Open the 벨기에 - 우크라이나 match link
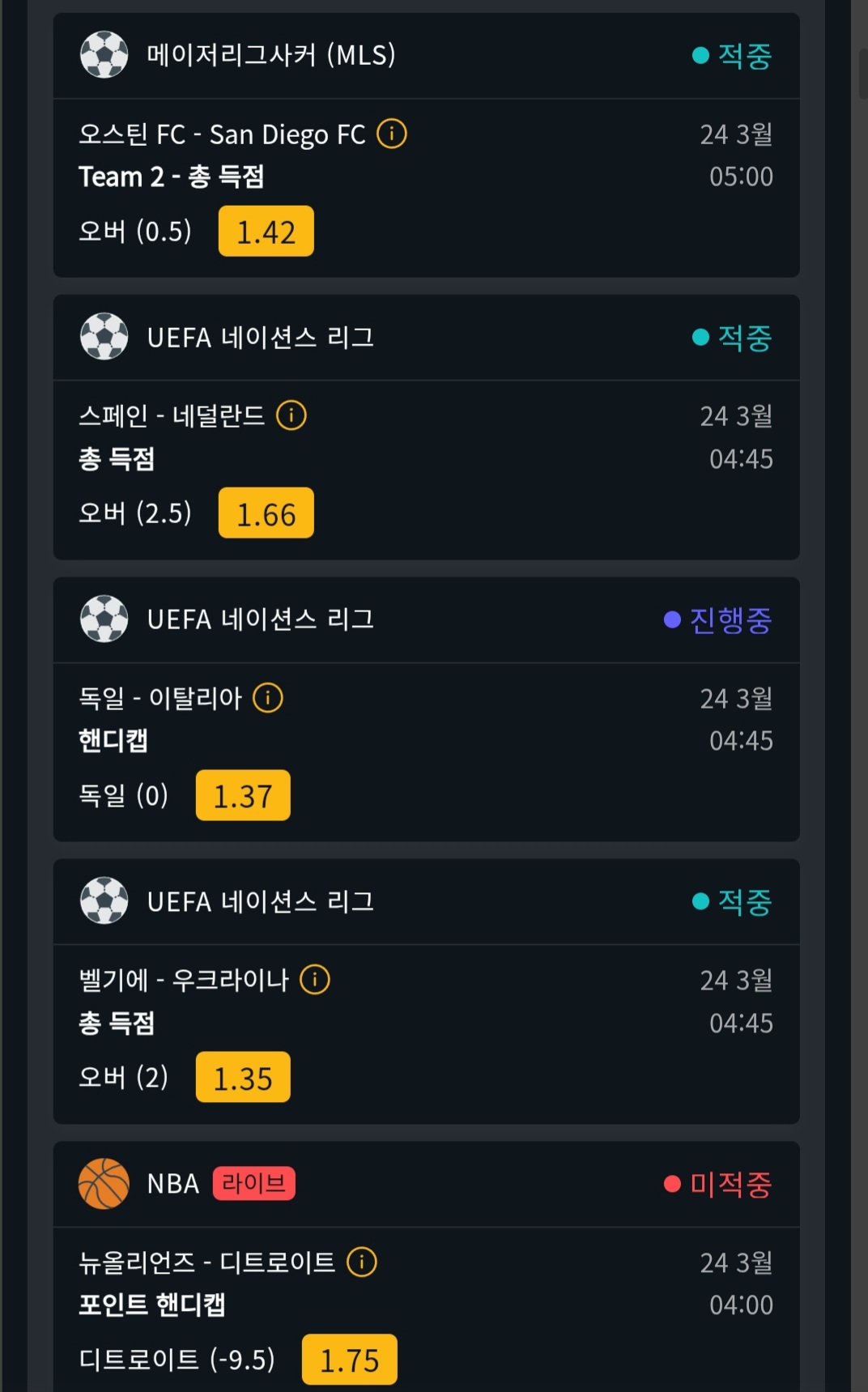This screenshot has height=1392, width=868. (x=184, y=981)
